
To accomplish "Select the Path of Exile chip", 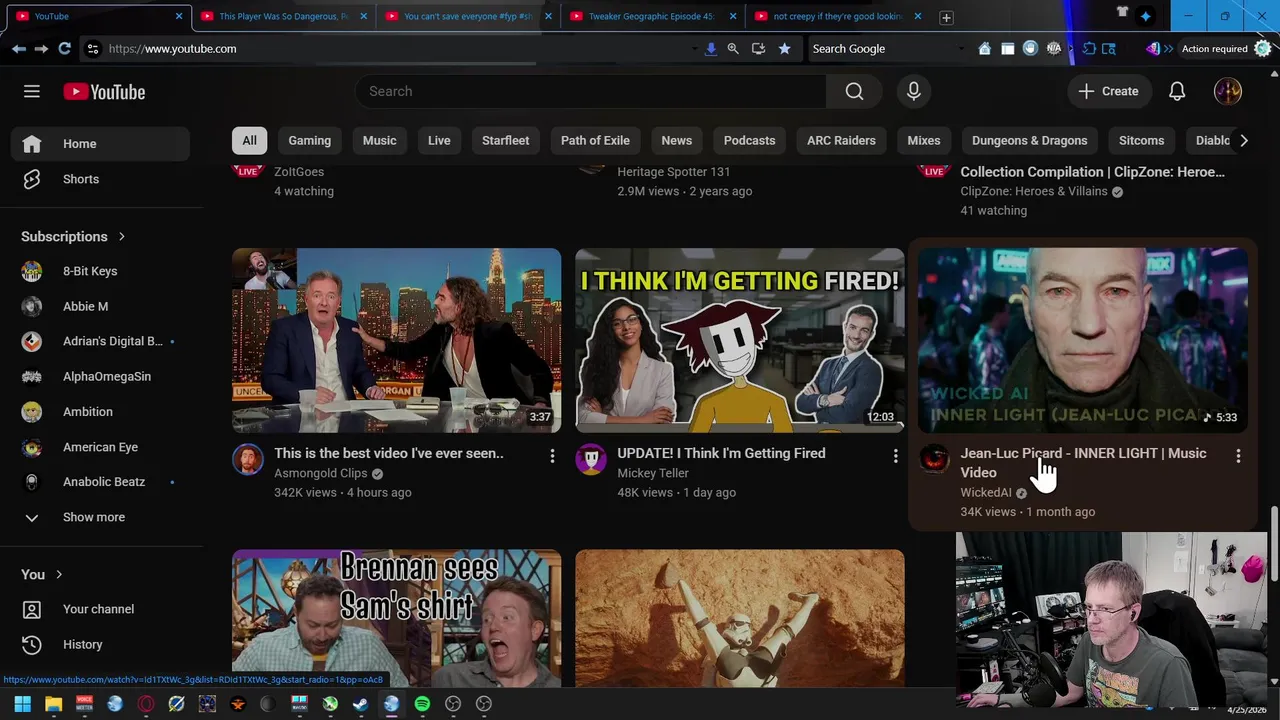I will (595, 140).
